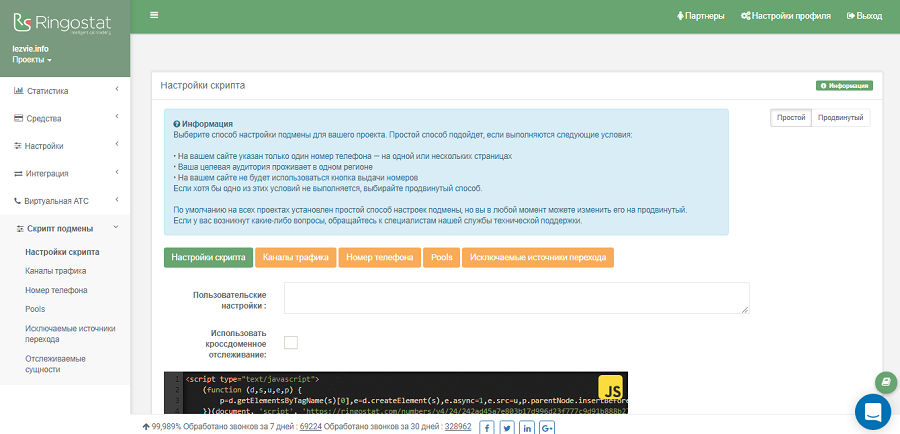Click the Ringostat logo

click(63, 24)
